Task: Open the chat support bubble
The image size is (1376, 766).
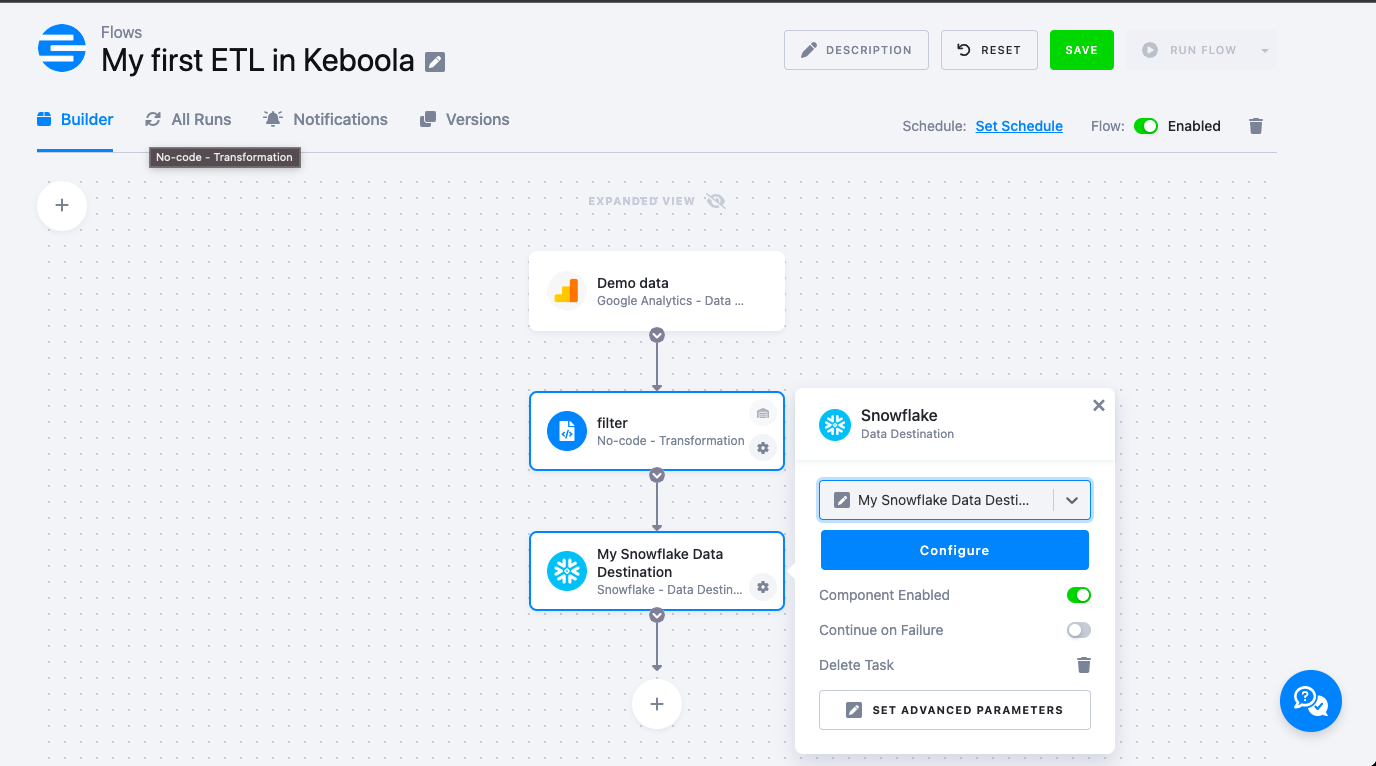Action: (x=1310, y=701)
